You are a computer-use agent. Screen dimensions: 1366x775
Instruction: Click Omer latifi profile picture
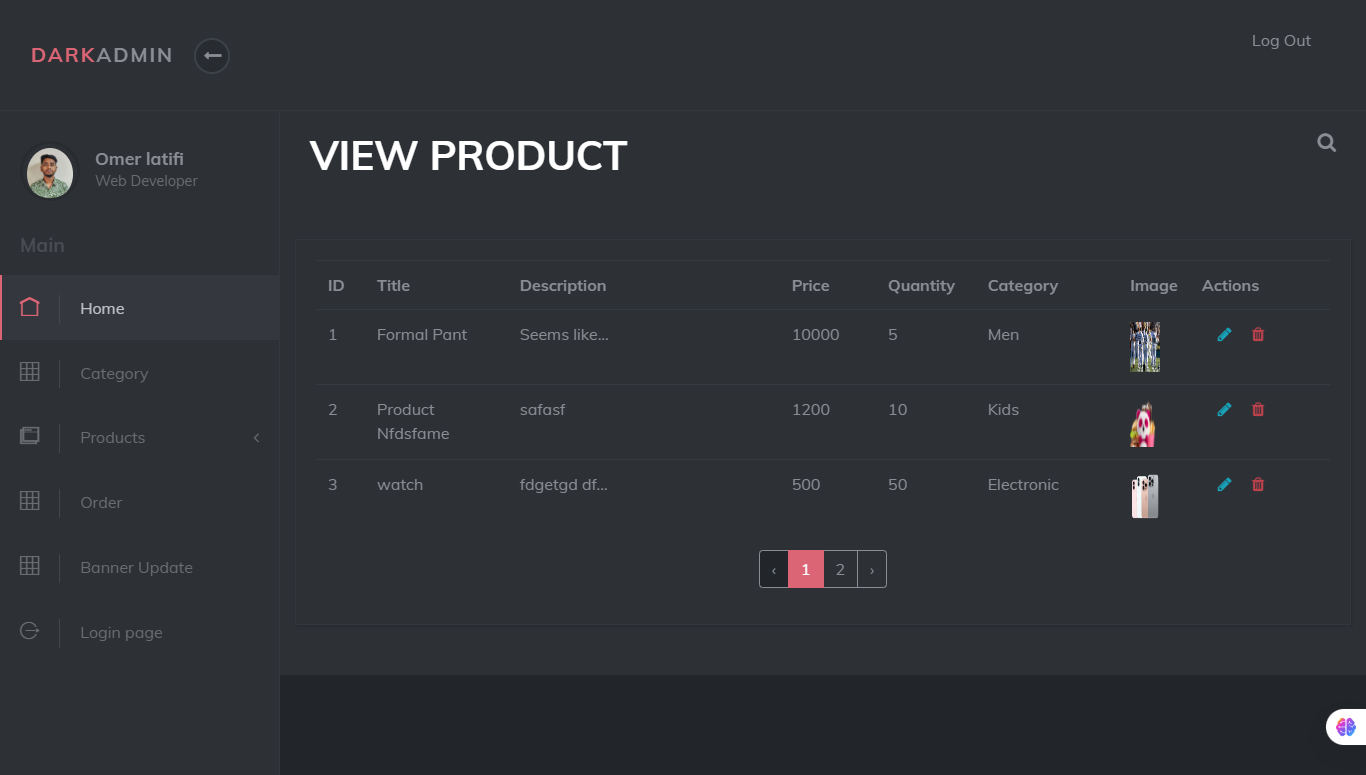pos(49,172)
